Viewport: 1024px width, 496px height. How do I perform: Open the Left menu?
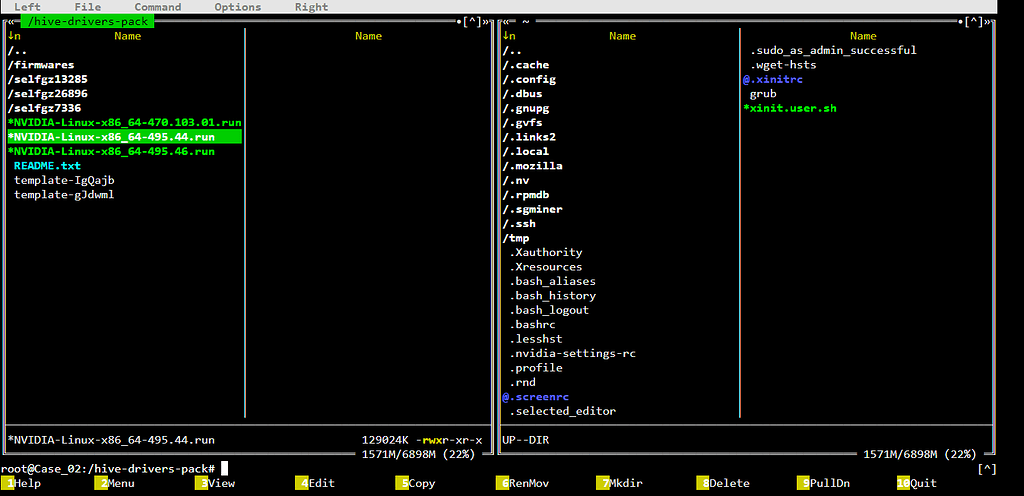27,7
